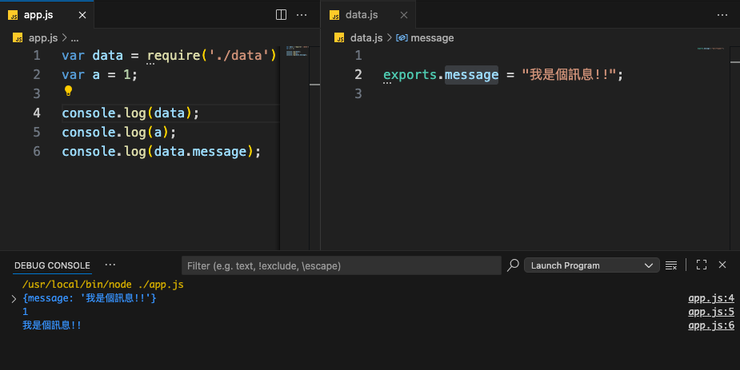Viewport: 740px width, 370px height.
Task: Open the panel views overflow menu
Action: (x=110, y=265)
